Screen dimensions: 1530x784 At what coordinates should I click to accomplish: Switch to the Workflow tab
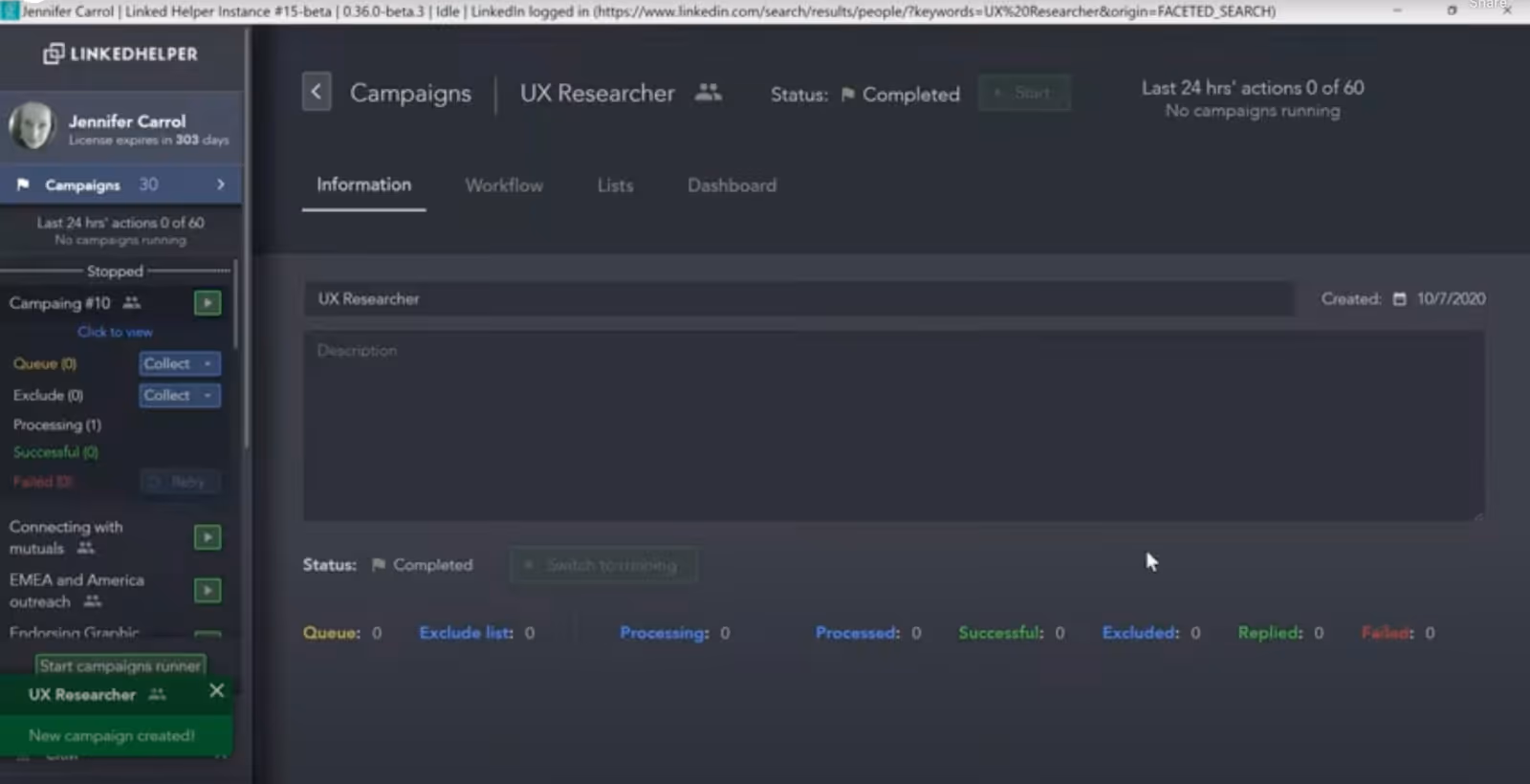[504, 185]
